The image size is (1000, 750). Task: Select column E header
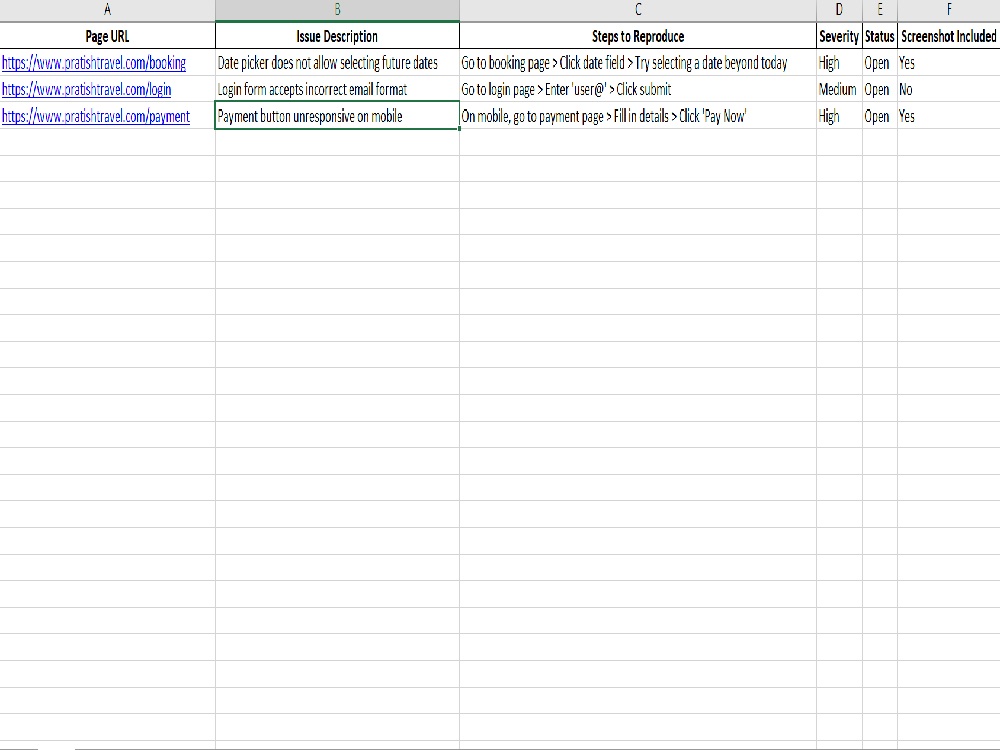tap(880, 10)
